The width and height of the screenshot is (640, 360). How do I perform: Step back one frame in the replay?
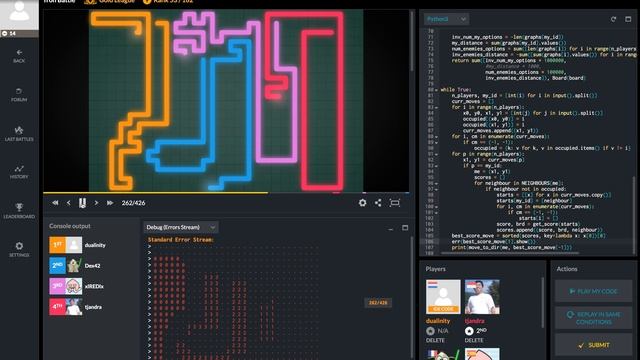click(x=69, y=203)
